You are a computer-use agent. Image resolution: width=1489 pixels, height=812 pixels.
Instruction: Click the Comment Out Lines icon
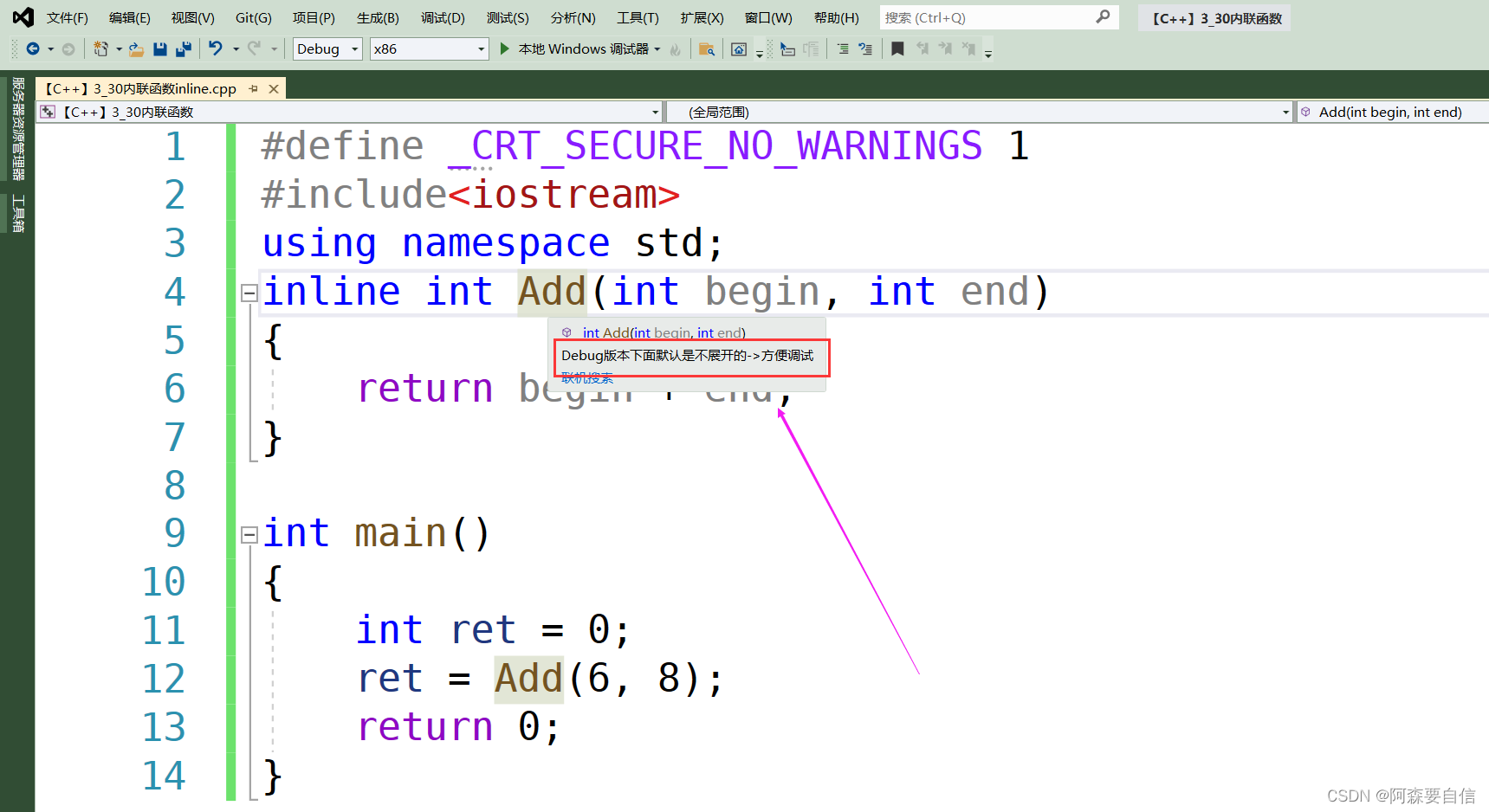(842, 49)
